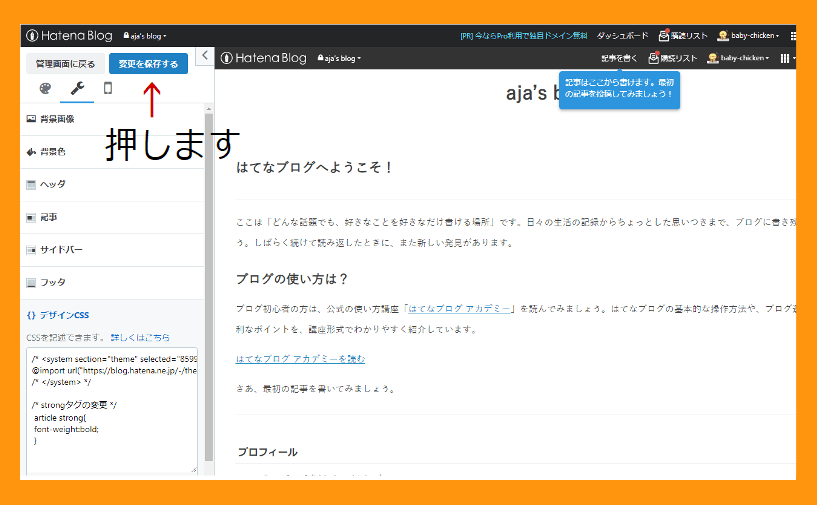Image resolution: width=817 pixels, height=505 pixels.
Task: Expand the 記事 section
Action: coord(112,217)
